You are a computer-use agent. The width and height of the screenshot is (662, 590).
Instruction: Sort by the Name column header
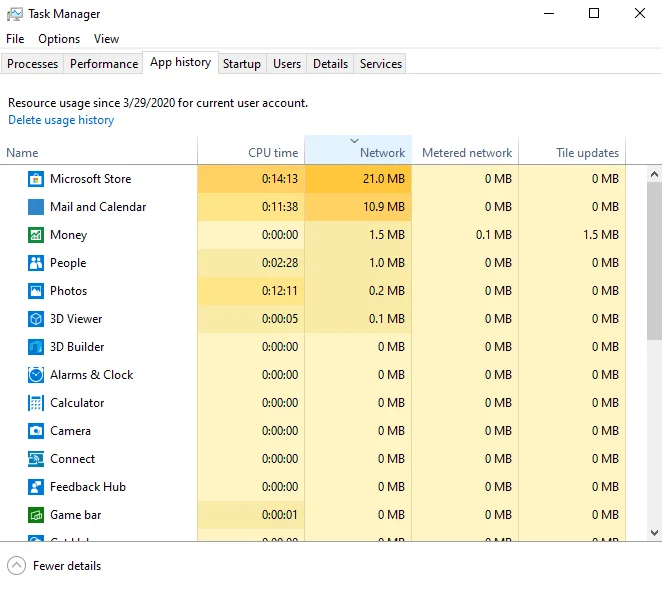(x=99, y=152)
